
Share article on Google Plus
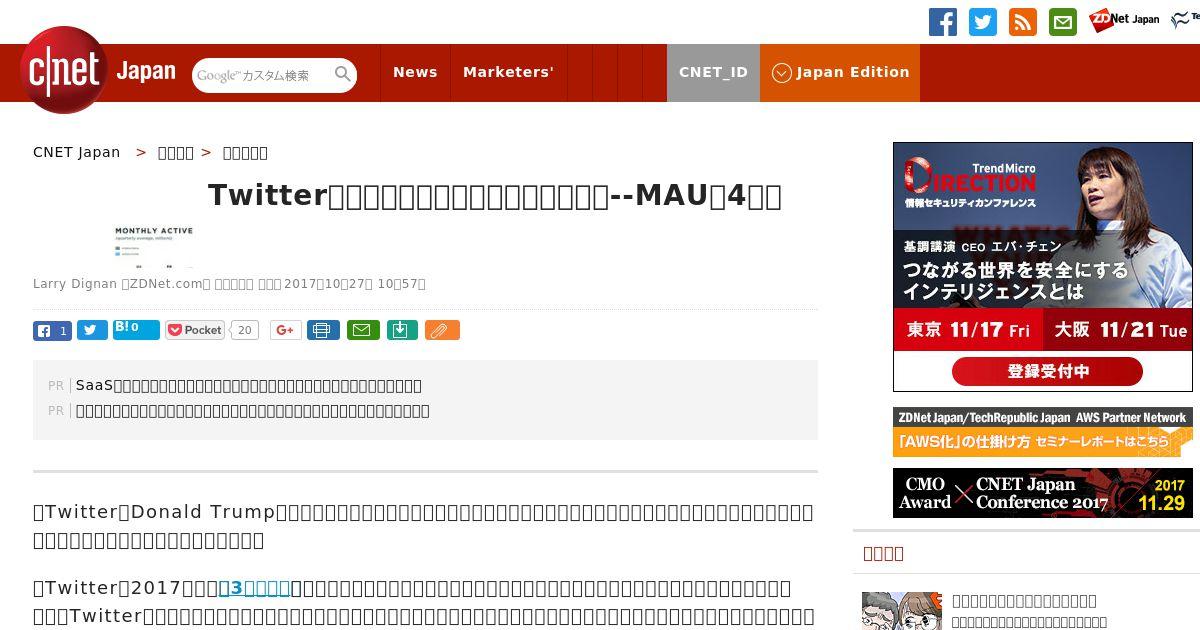click(286, 330)
